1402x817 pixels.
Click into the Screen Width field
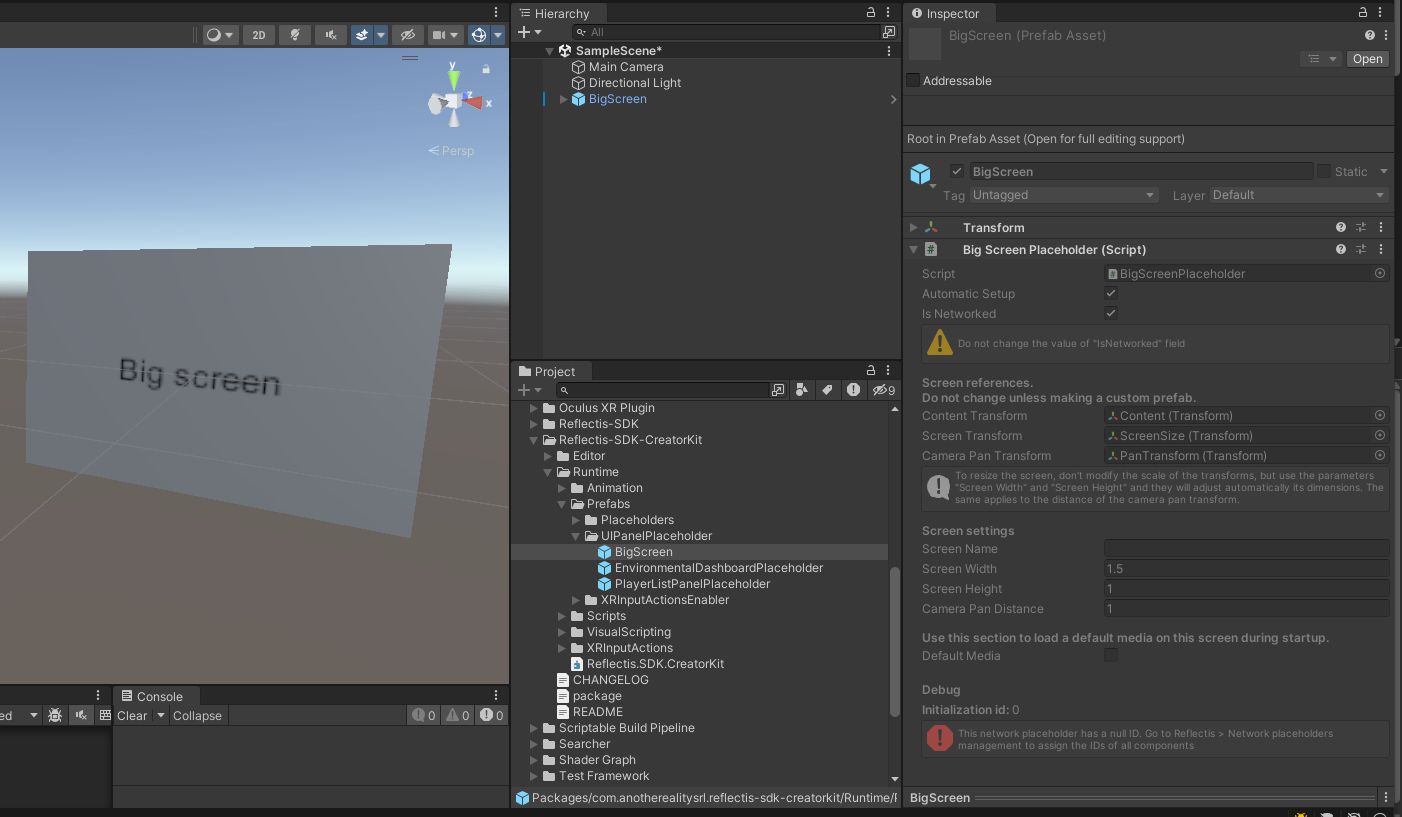coord(1245,569)
